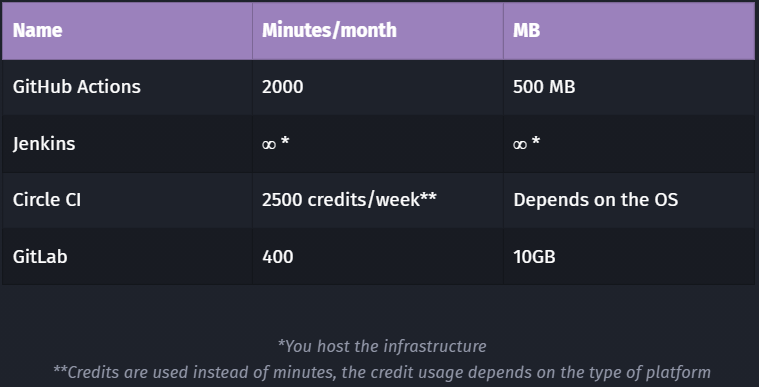The width and height of the screenshot is (759, 387).
Task: Click the infinity symbol in Jenkins minutes
Action: coord(269,144)
